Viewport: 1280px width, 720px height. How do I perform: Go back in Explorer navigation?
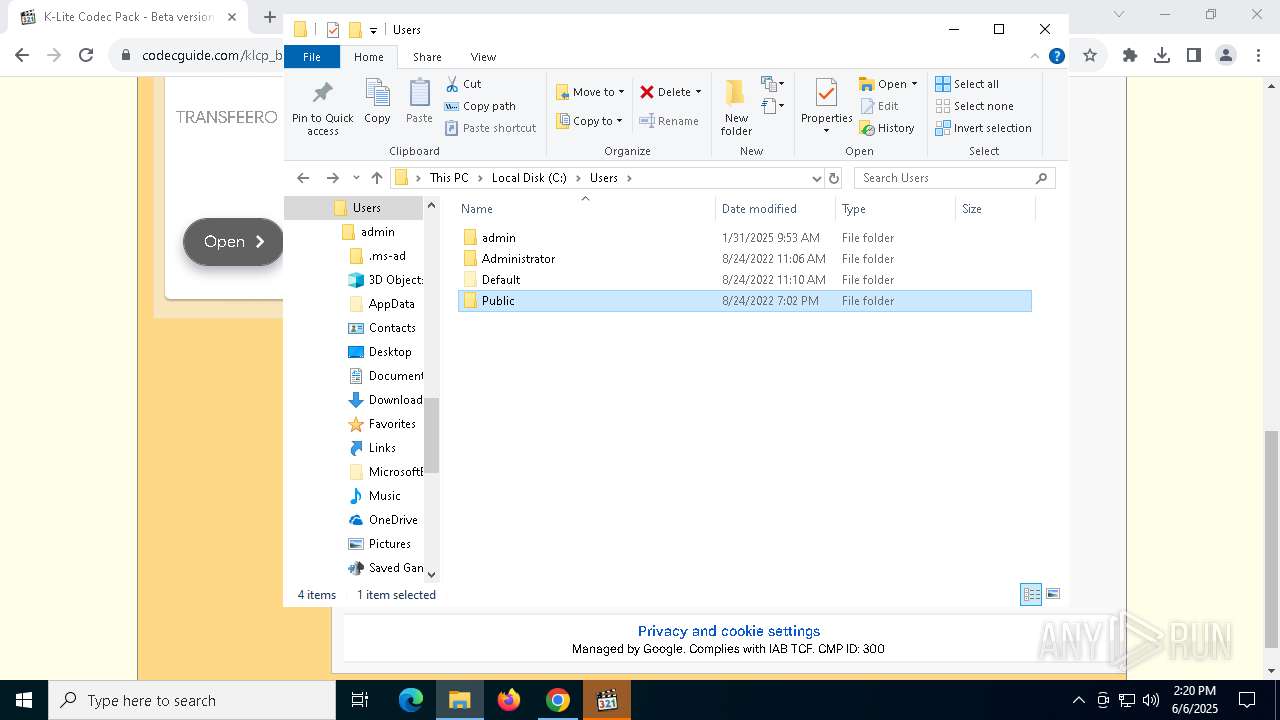pyautogui.click(x=303, y=178)
